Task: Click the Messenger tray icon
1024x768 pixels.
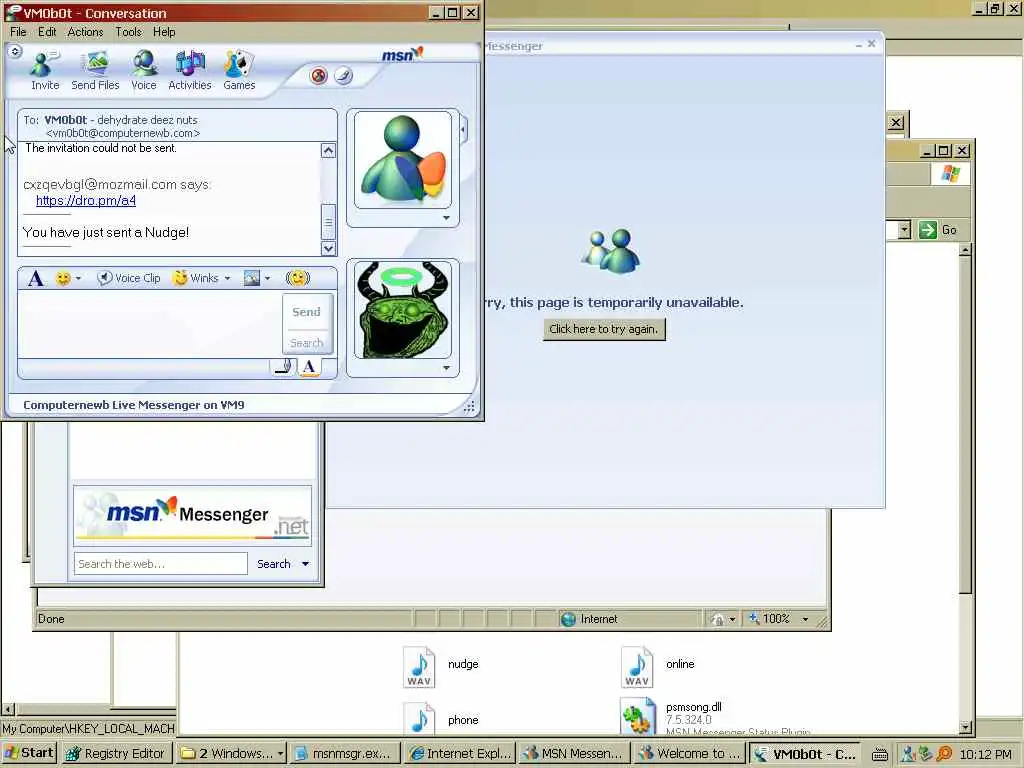Action: (908, 754)
